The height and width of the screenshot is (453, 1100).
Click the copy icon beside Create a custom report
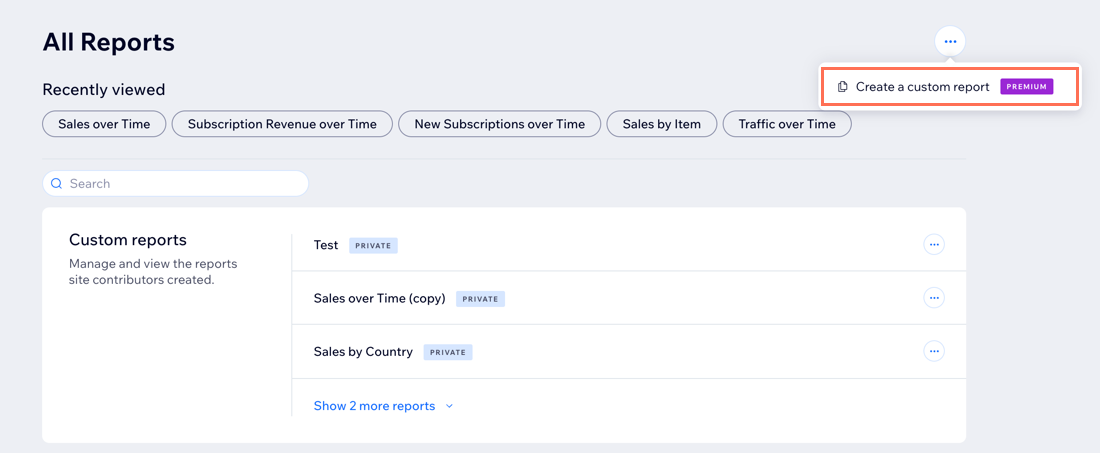coord(843,87)
